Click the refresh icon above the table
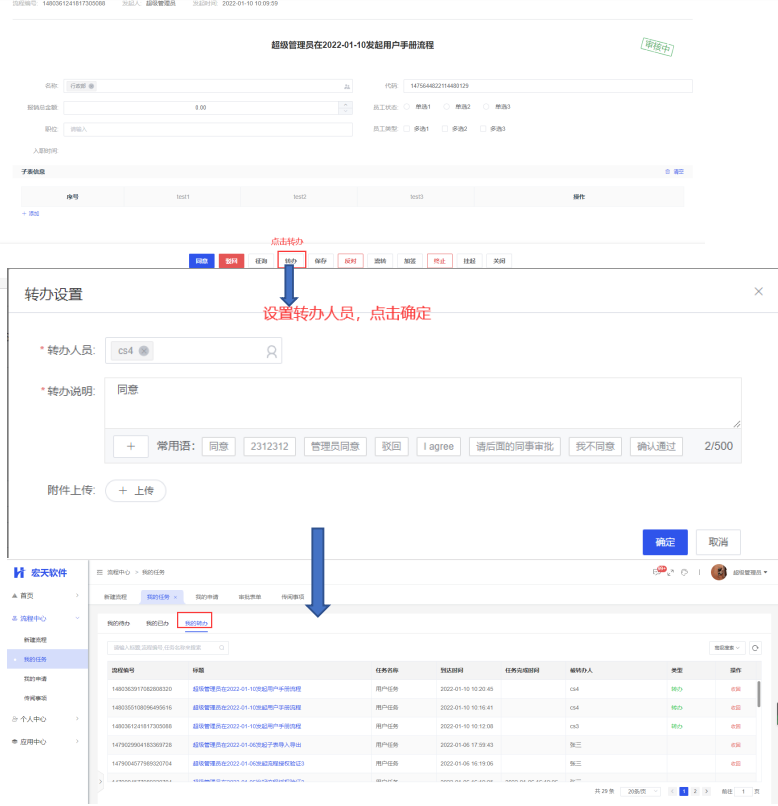This screenshot has height=806, width=778. click(x=755, y=648)
